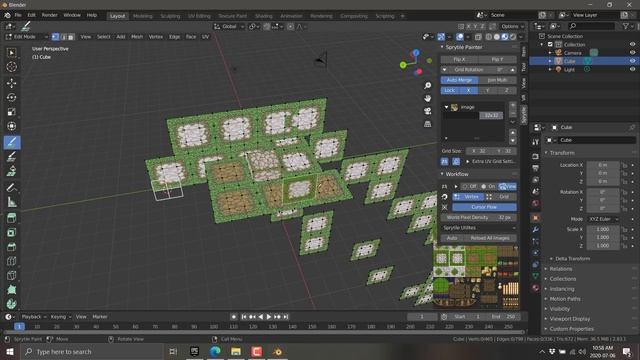Click the Flip Y button
Image resolution: width=640 pixels, height=360 pixels.
pos(498,60)
